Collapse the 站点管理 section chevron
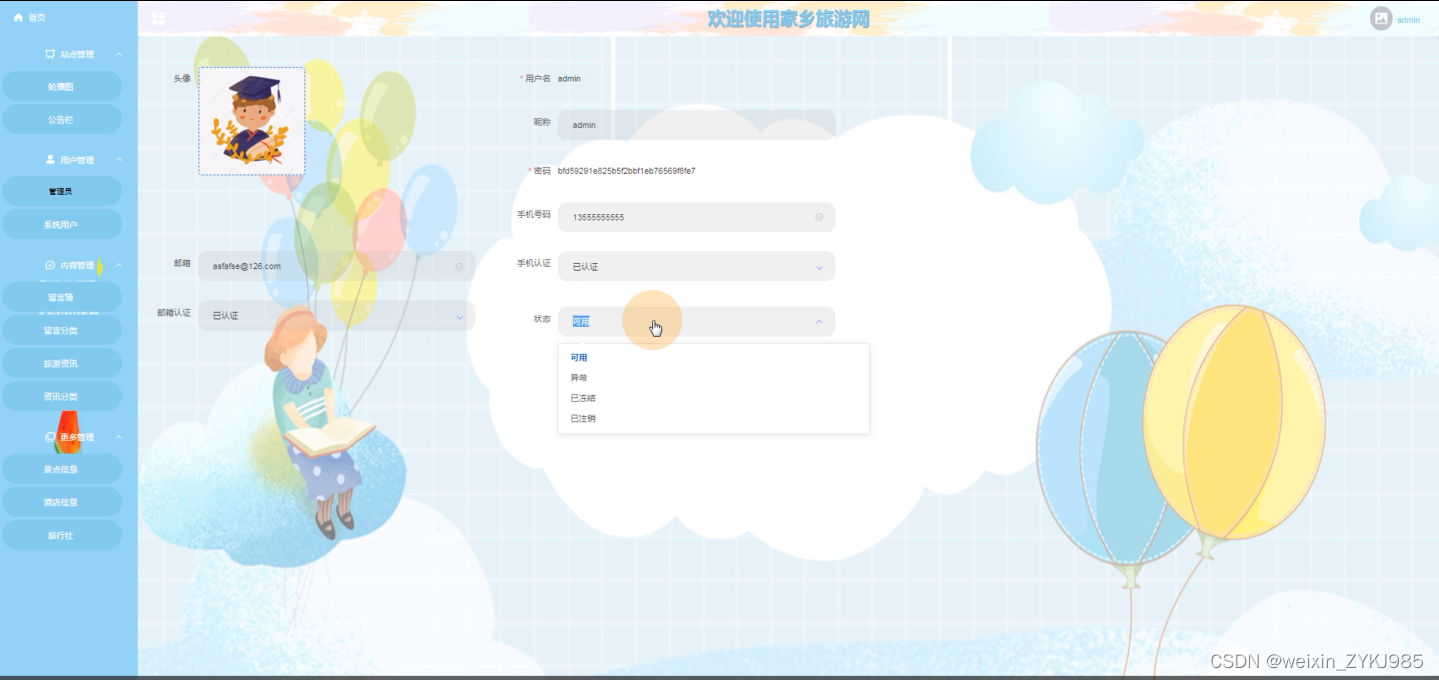The image size is (1439, 680). click(118, 54)
